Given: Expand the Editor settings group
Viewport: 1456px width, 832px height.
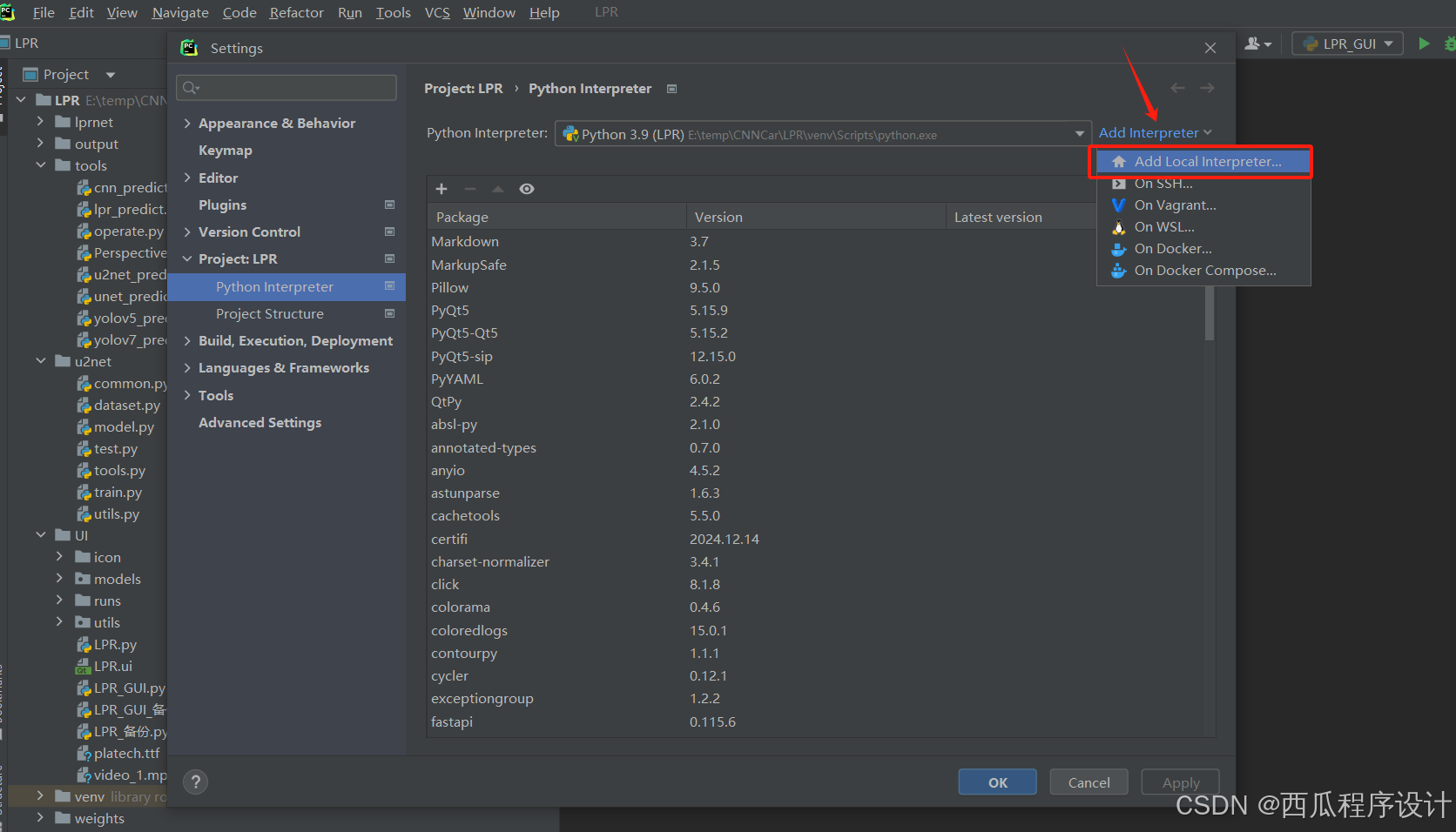Looking at the screenshot, I should click(187, 178).
